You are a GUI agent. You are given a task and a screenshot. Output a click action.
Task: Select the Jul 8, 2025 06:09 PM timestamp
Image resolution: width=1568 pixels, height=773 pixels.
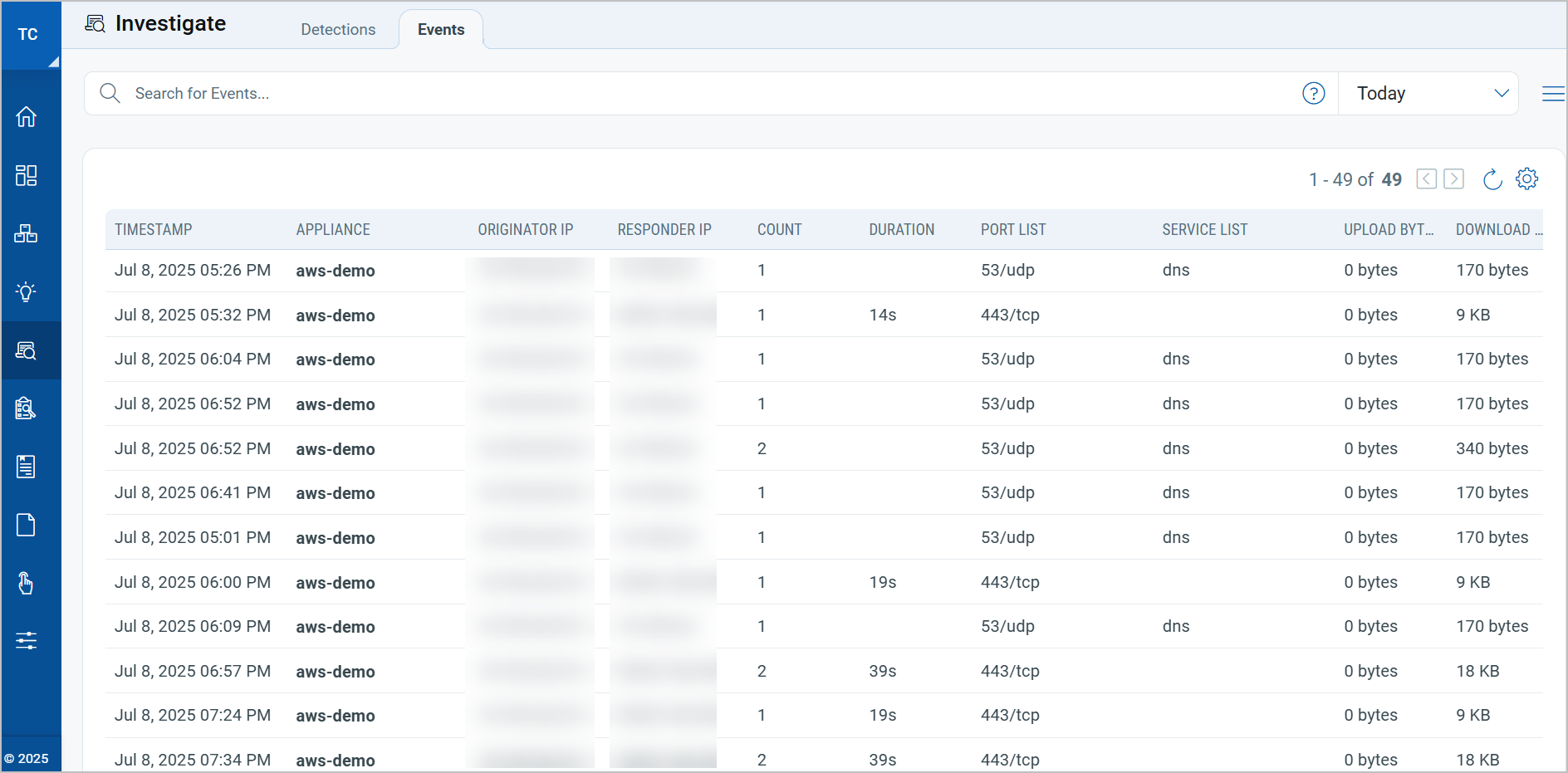point(193,626)
